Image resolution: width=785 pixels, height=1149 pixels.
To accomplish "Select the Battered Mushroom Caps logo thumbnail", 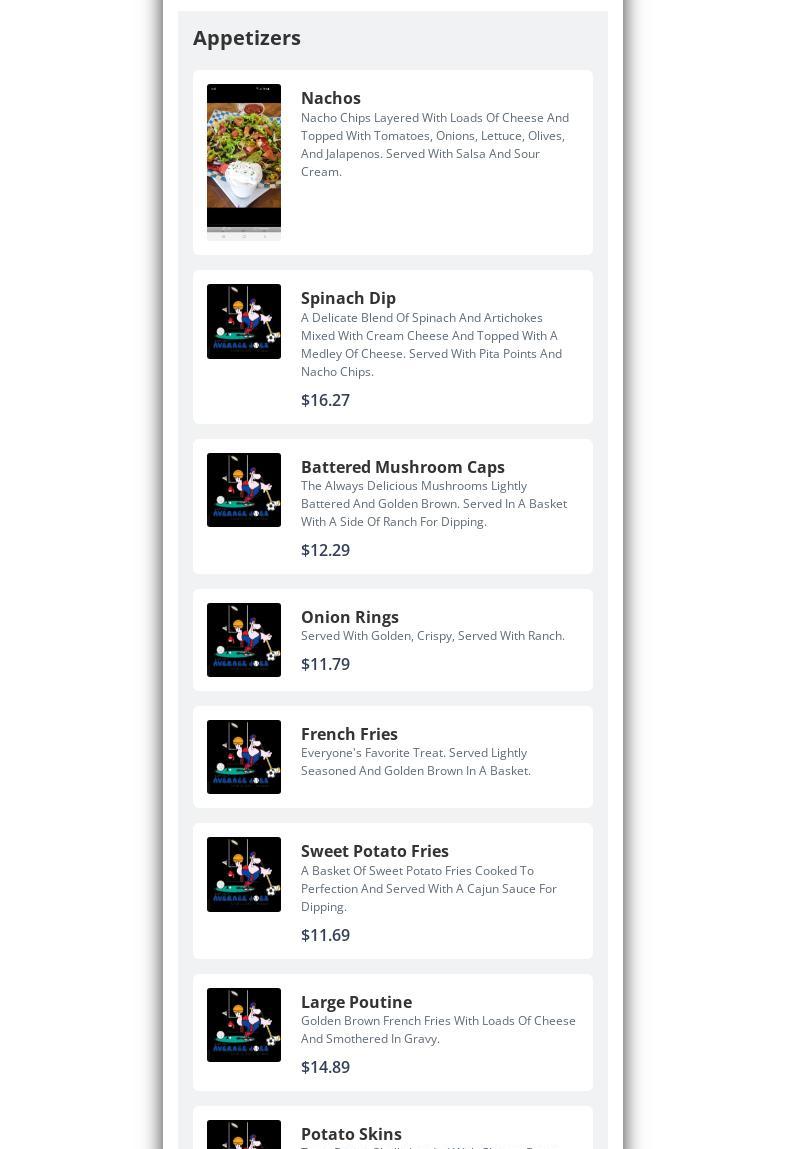I will tap(243, 489).
